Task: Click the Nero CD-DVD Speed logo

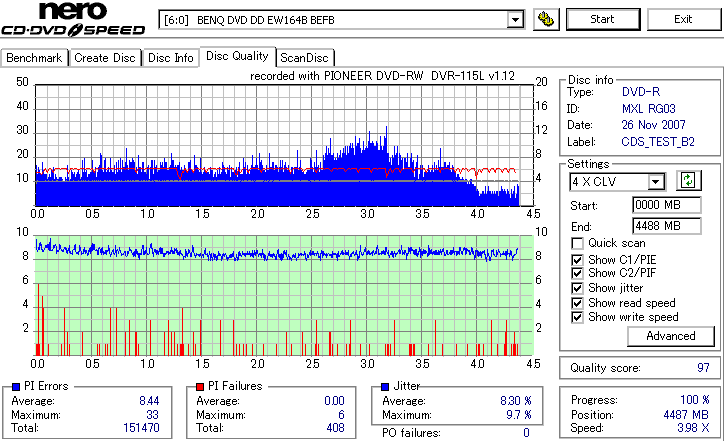Action: point(73,19)
